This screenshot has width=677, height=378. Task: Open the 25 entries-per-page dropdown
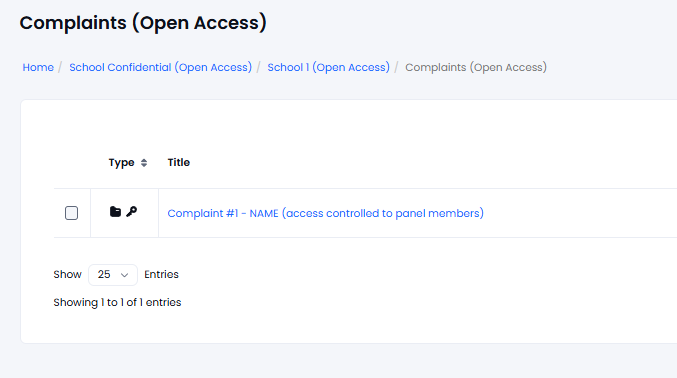point(113,275)
